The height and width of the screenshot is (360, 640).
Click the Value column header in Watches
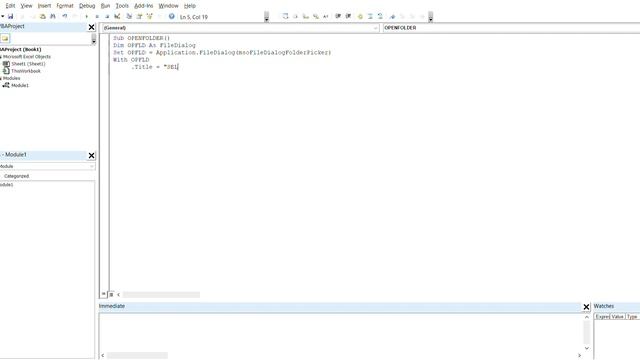click(x=617, y=317)
